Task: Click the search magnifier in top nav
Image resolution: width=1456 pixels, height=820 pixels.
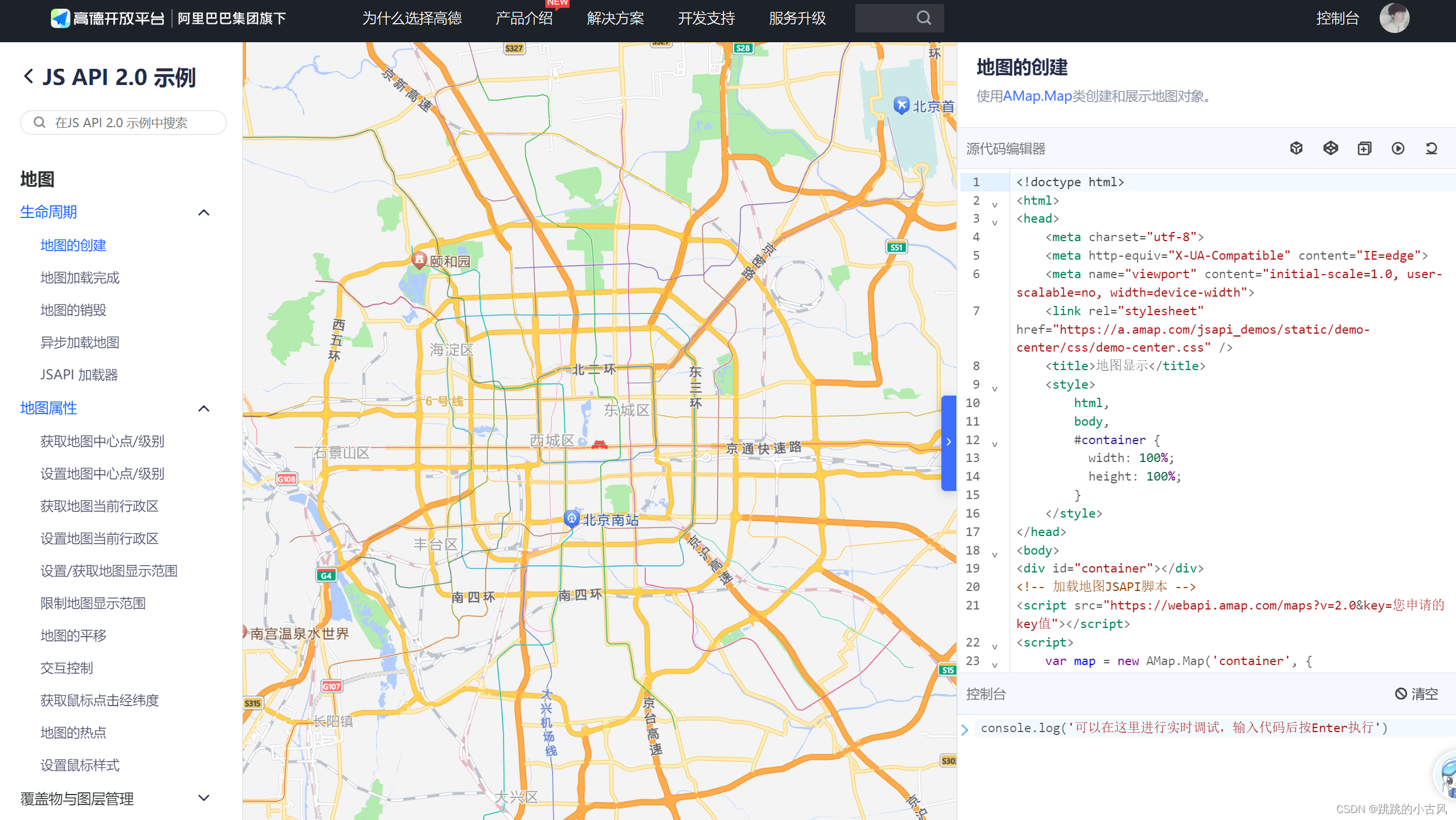Action: tap(923, 18)
